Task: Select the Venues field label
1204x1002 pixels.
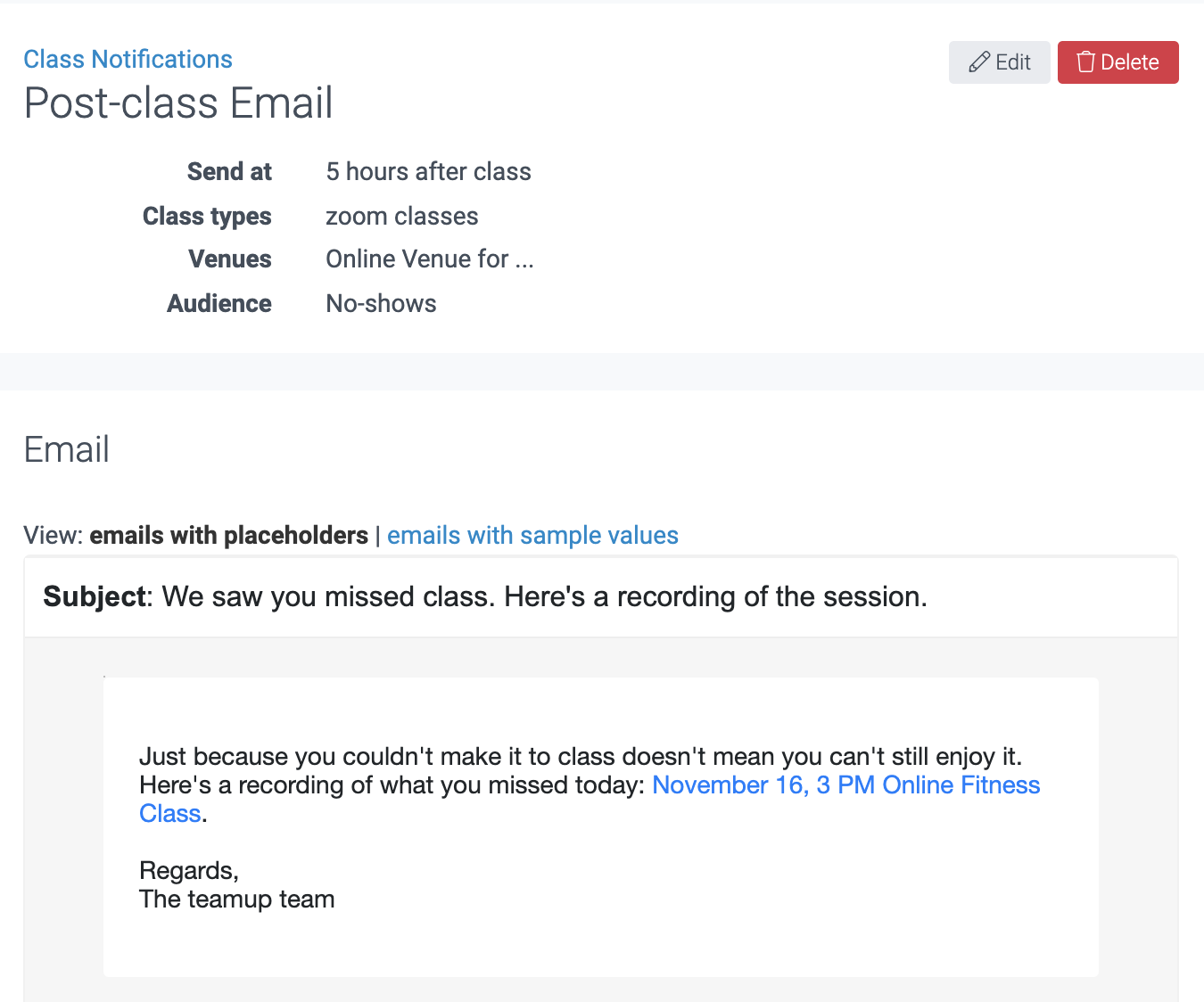Action: point(229,259)
